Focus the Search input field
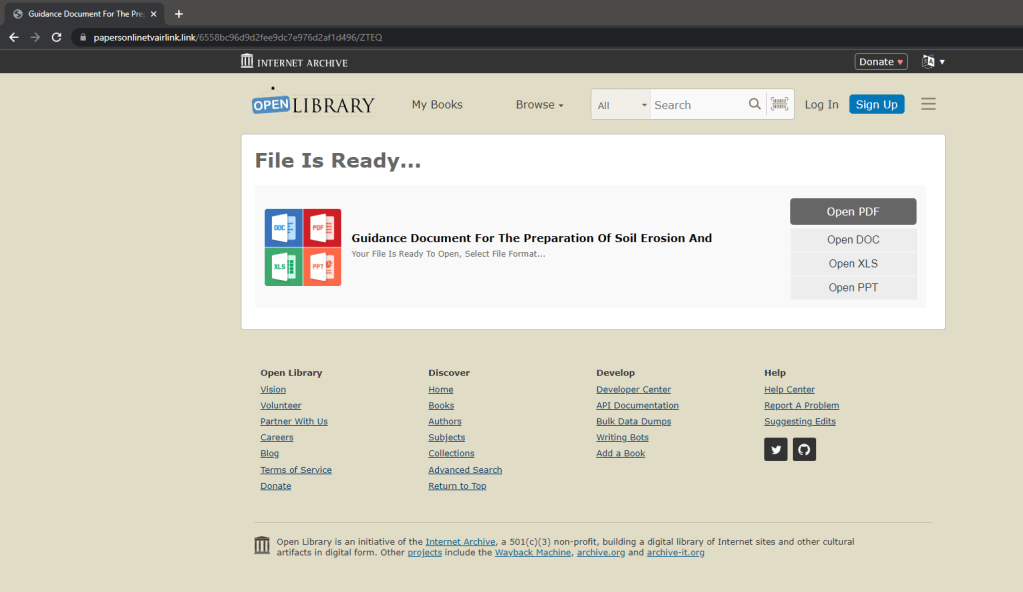This screenshot has width=1023, height=592. pos(698,105)
